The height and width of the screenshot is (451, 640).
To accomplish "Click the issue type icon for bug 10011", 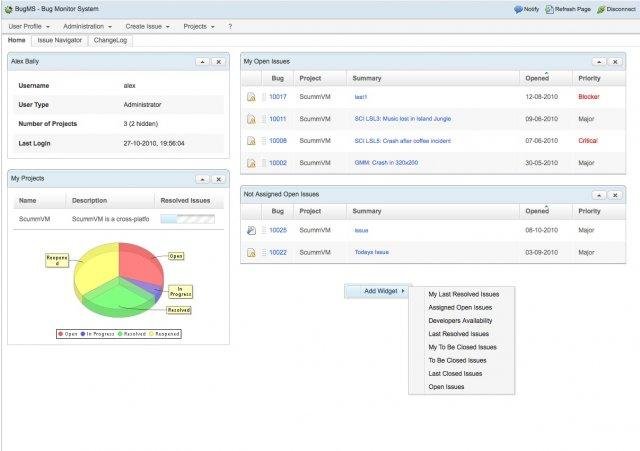I will [x=251, y=119].
